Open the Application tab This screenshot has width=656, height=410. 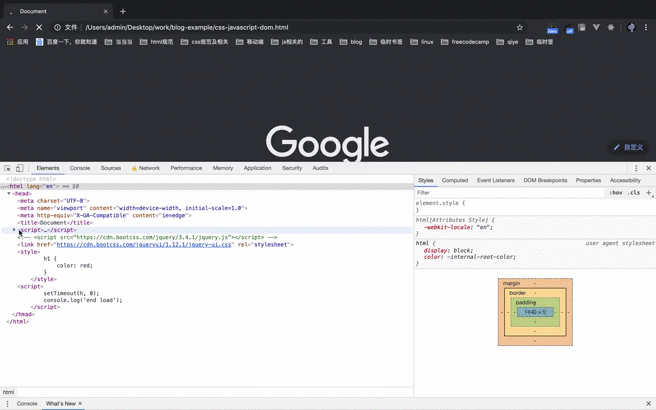pyautogui.click(x=258, y=168)
